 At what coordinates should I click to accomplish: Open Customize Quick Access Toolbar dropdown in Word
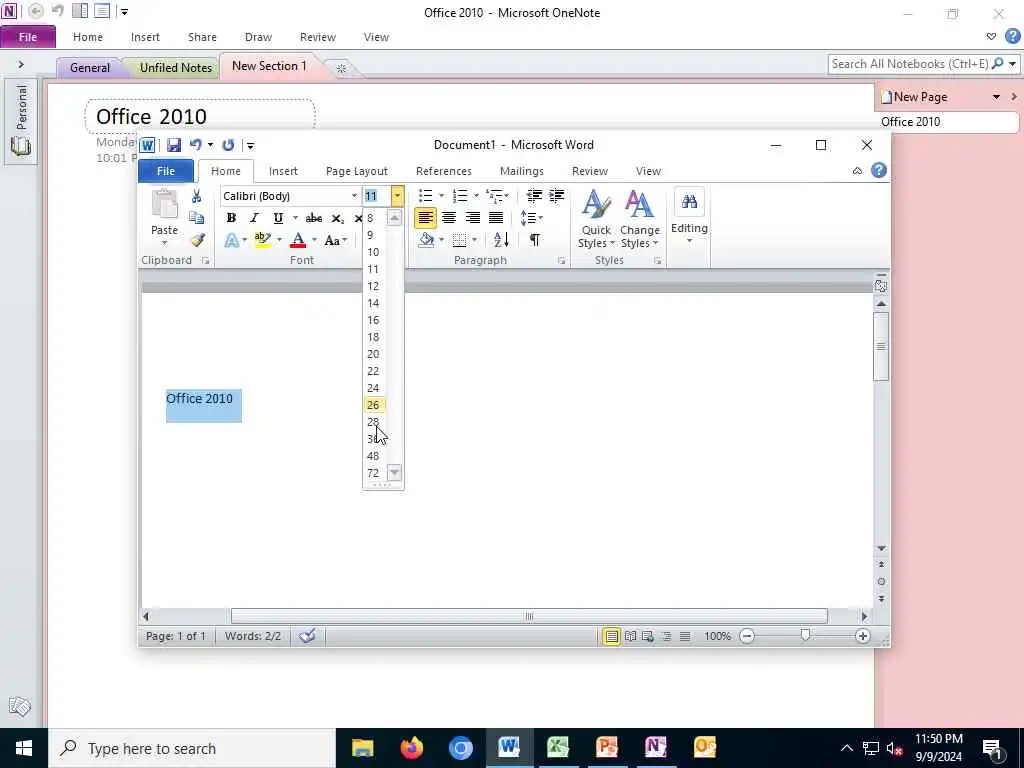pos(250,146)
